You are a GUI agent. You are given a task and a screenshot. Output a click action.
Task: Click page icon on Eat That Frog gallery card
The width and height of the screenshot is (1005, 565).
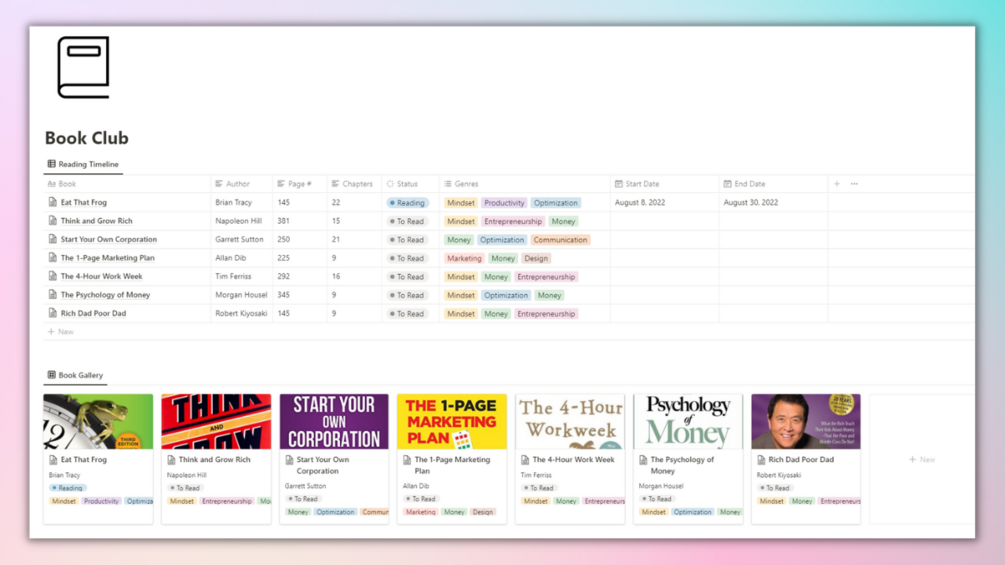click(53, 460)
